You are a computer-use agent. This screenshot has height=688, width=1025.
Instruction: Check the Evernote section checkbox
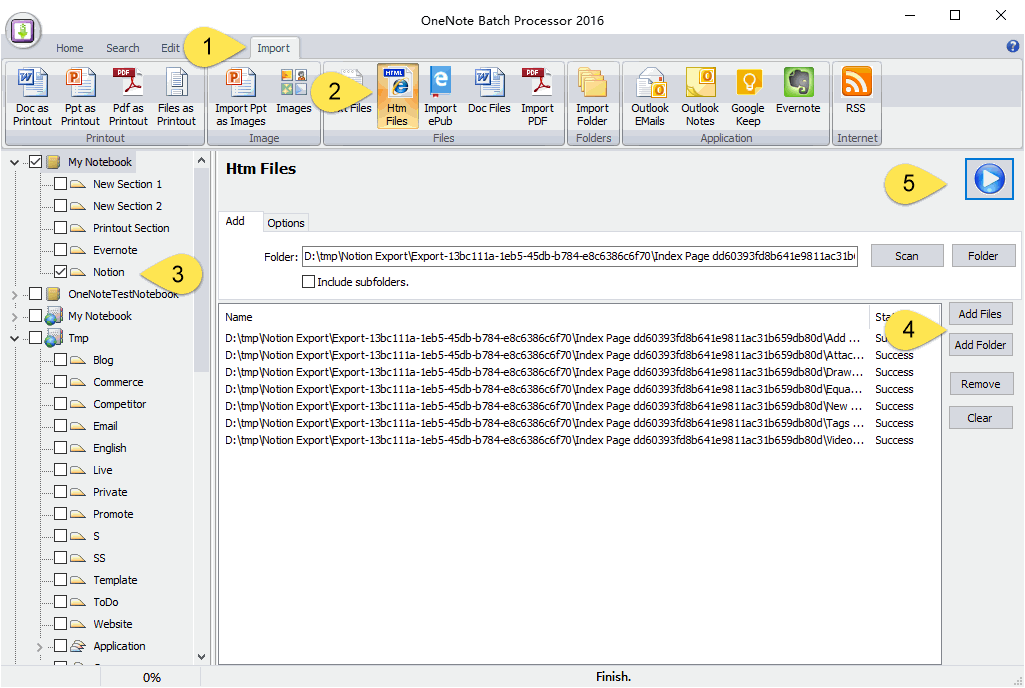coord(60,250)
